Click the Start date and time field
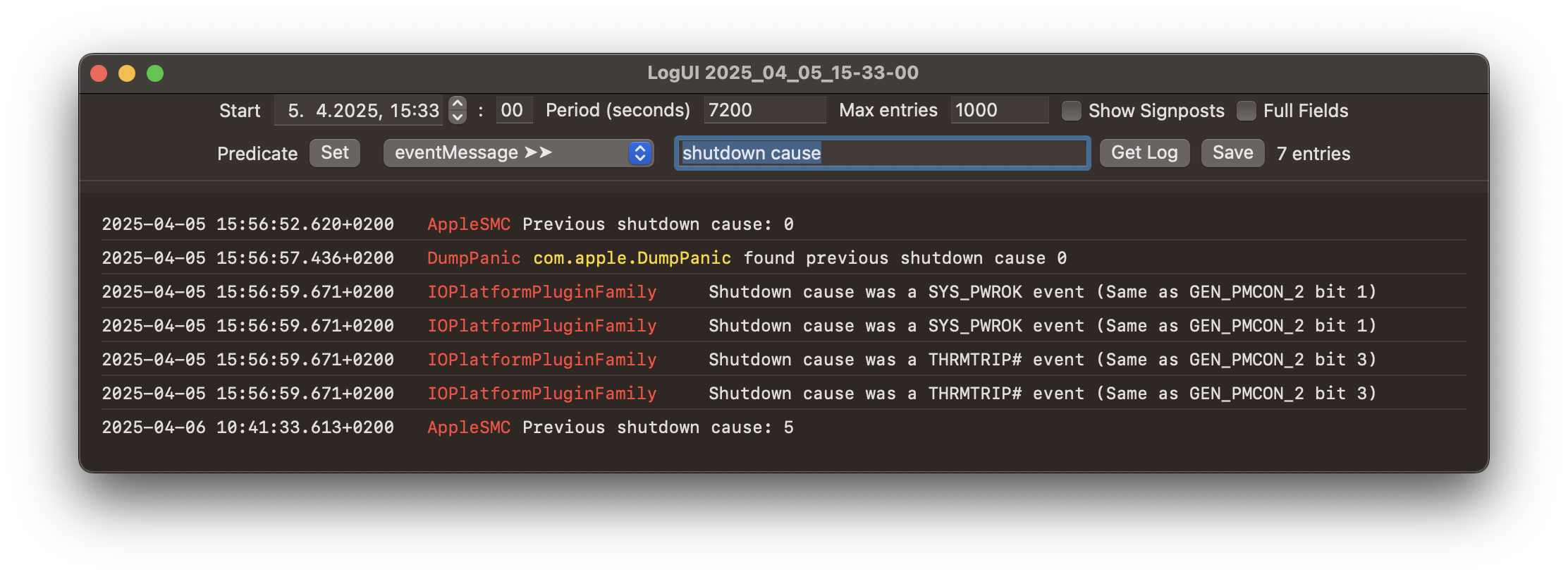 click(360, 110)
